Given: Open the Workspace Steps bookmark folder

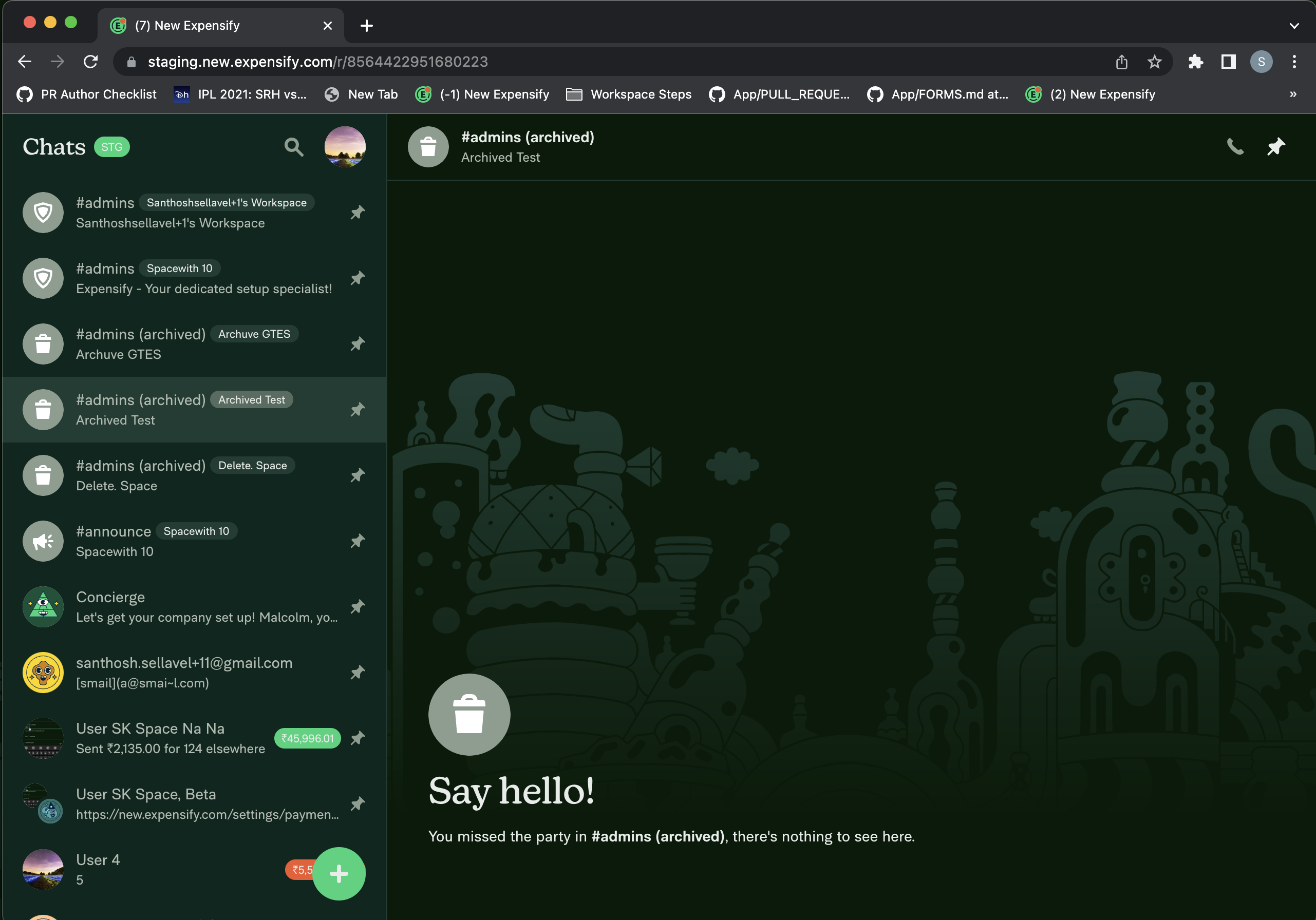Looking at the screenshot, I should click(x=628, y=94).
